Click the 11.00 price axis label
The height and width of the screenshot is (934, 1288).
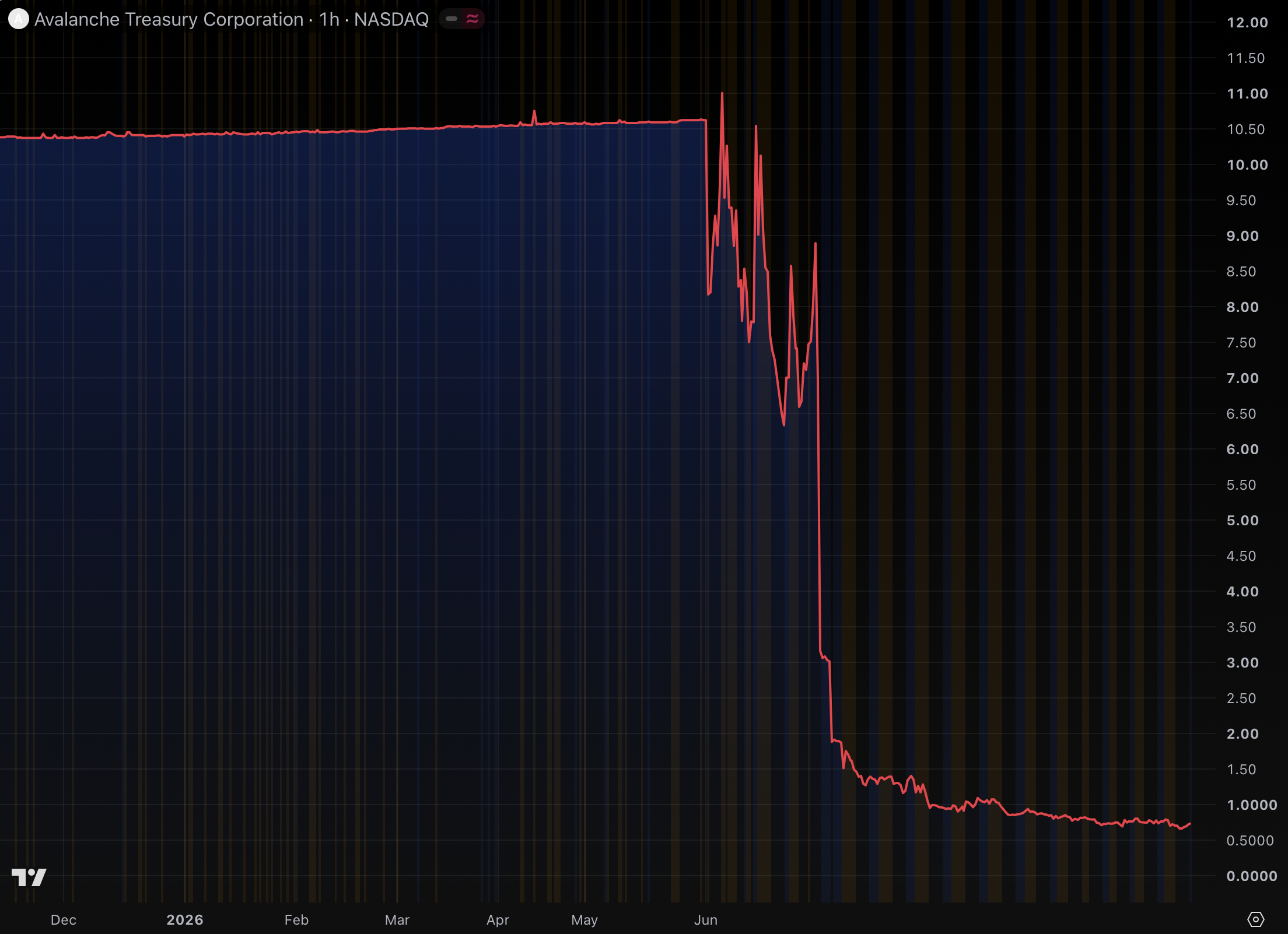[x=1247, y=94]
